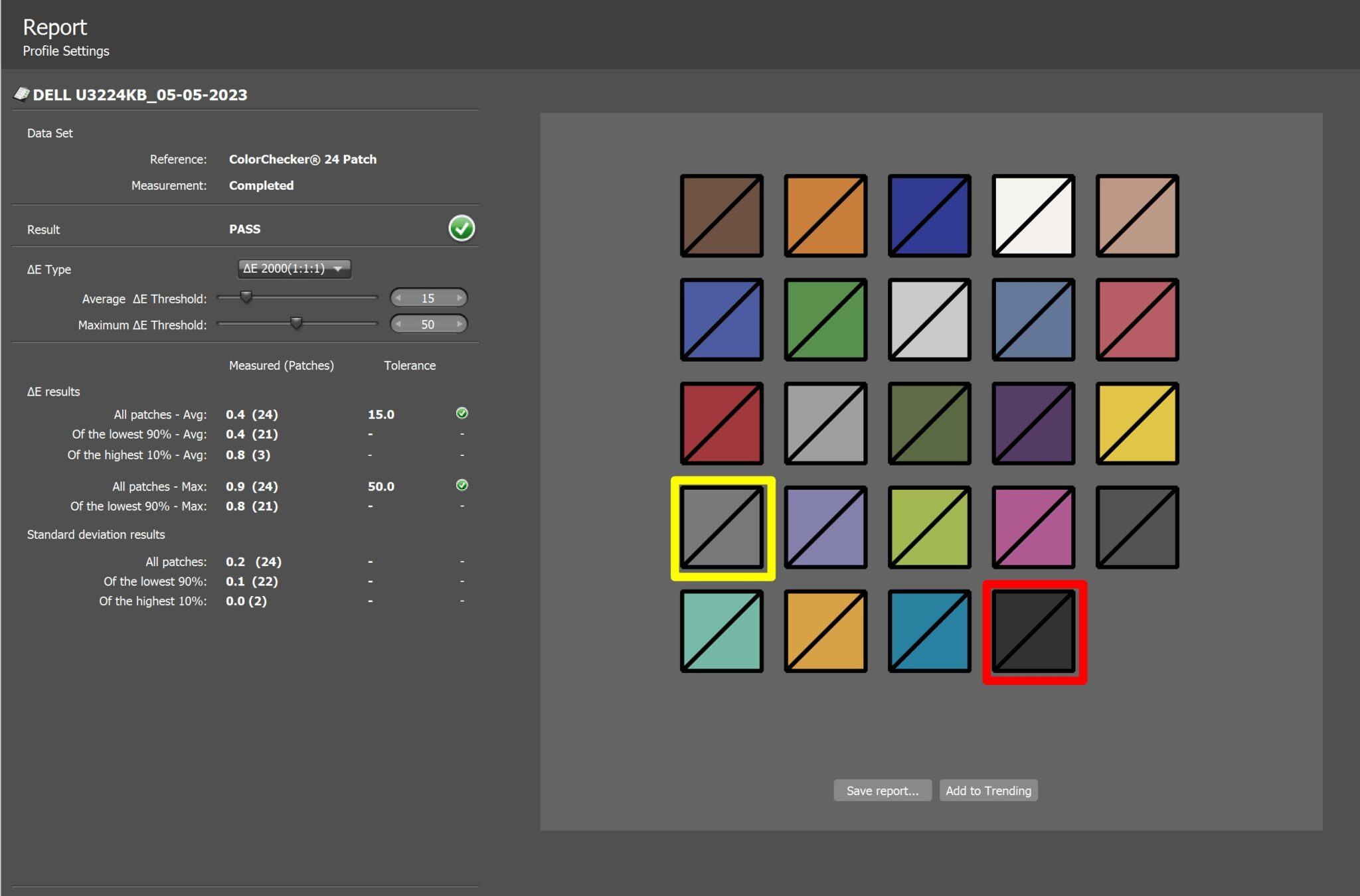
Task: Click the Add to Trending button
Action: click(x=988, y=790)
